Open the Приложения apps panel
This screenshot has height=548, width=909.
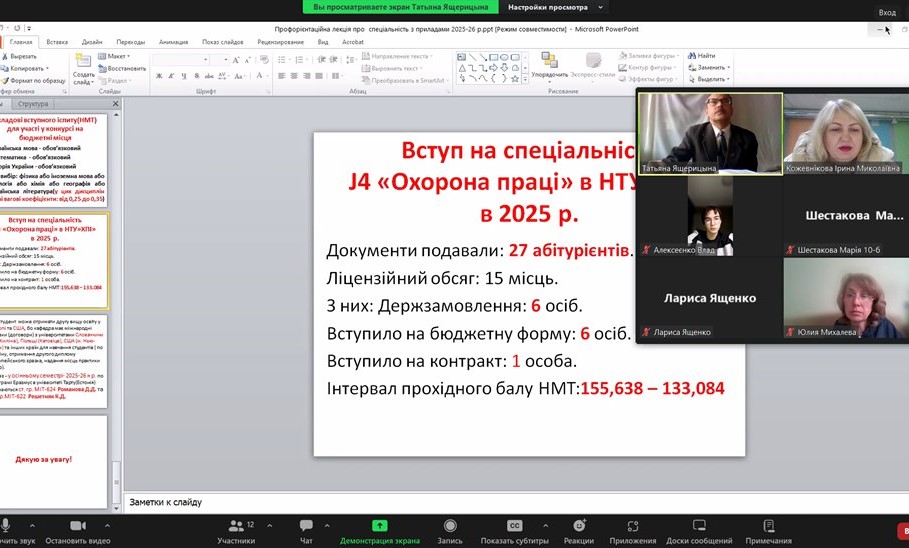point(632,526)
